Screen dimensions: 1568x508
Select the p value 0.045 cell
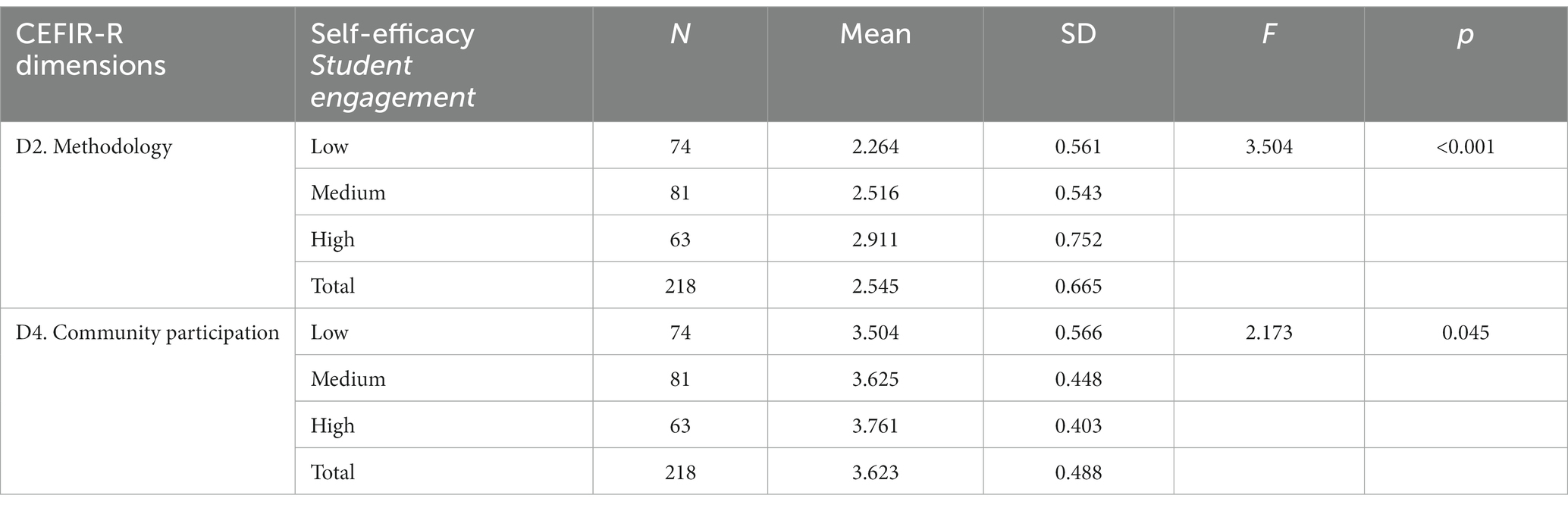1466,333
